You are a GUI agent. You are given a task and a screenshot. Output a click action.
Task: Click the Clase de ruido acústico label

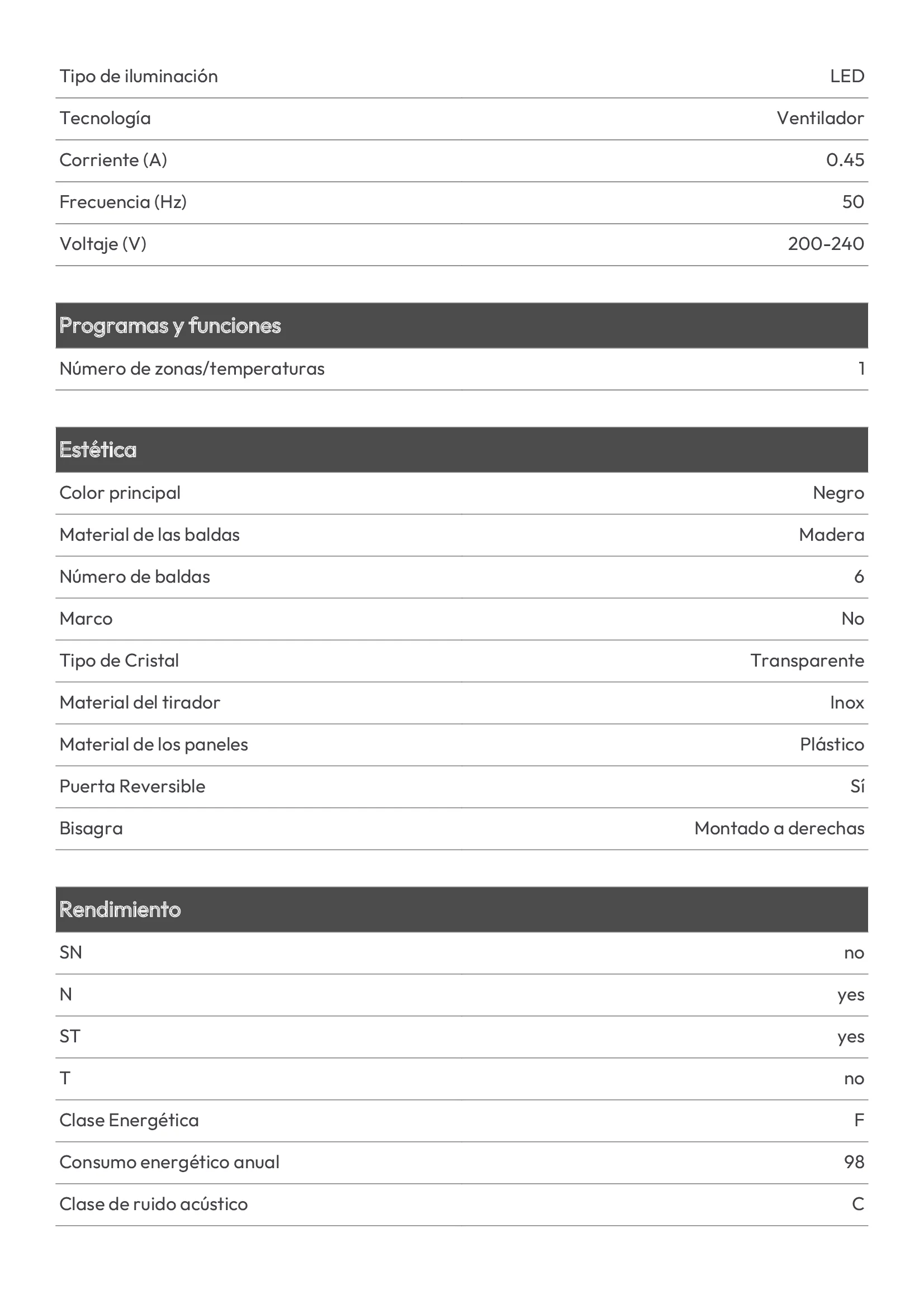tap(153, 1205)
